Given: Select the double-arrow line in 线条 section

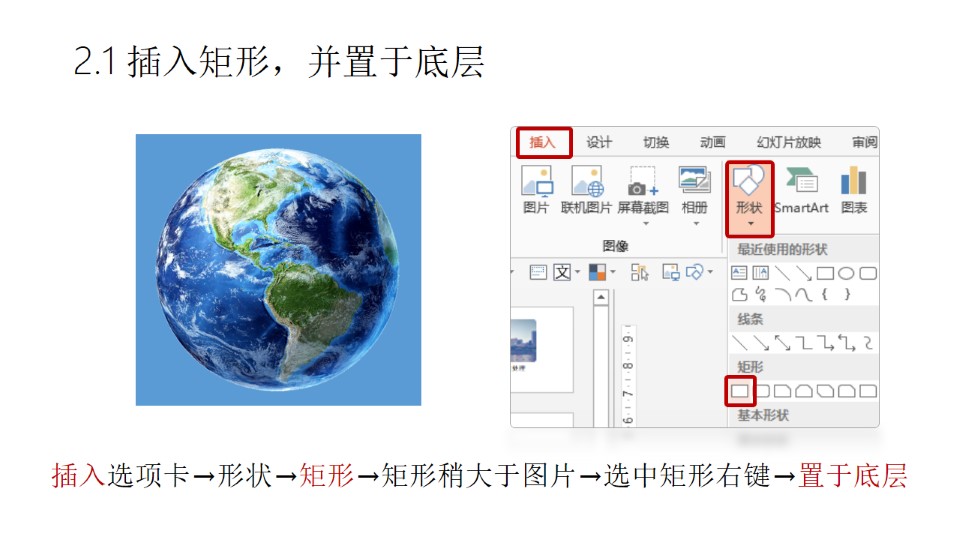Looking at the screenshot, I should coord(783,343).
